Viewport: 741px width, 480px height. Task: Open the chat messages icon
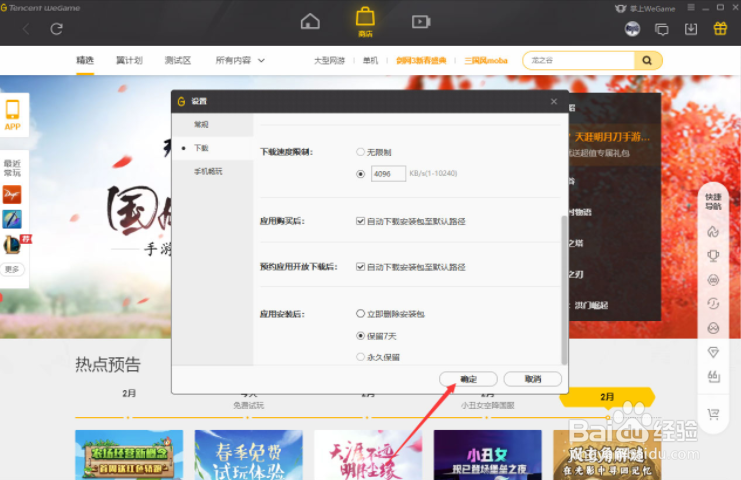[x=662, y=29]
